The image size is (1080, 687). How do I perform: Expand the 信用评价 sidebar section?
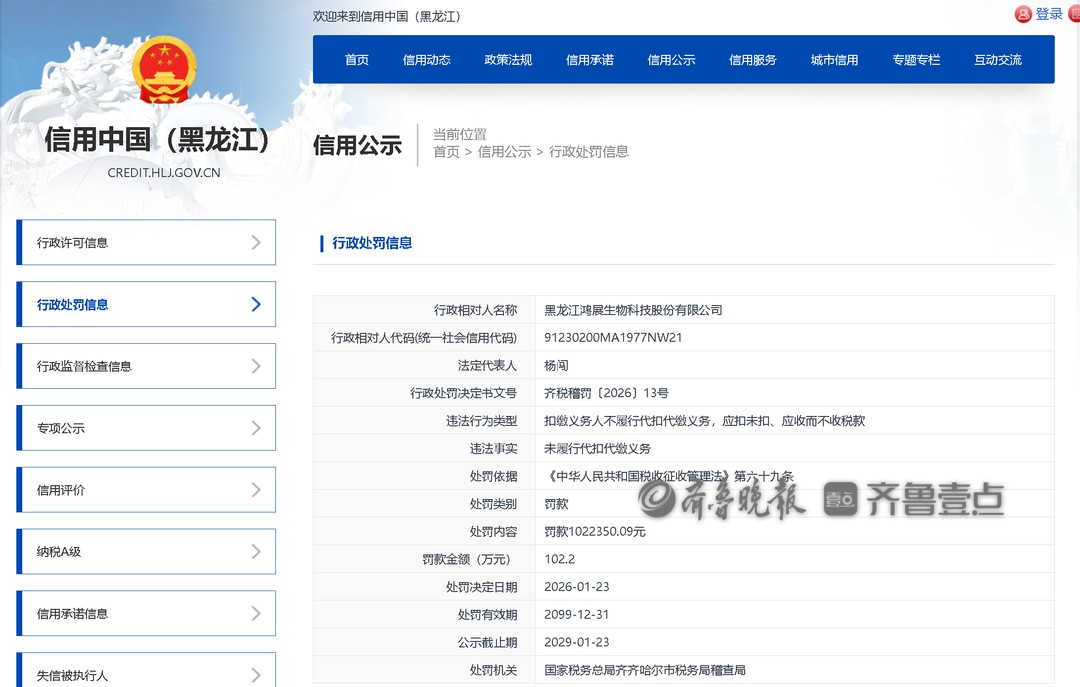[x=145, y=489]
